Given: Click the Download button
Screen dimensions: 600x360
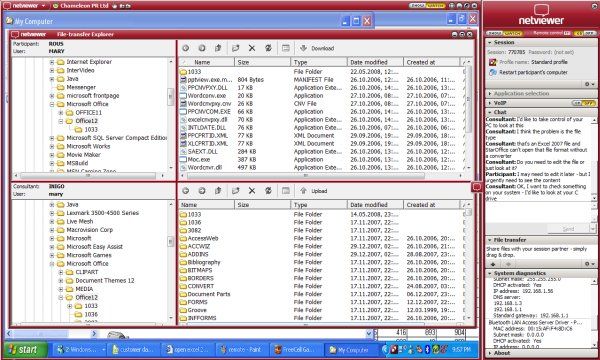Looking at the screenshot, I should (x=318, y=48).
